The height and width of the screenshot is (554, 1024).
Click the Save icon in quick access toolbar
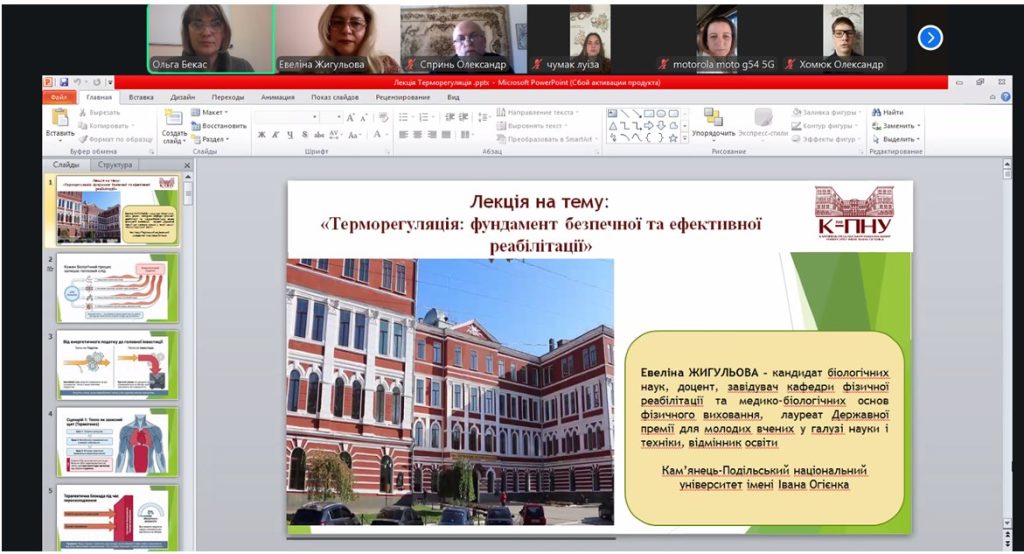(x=63, y=82)
